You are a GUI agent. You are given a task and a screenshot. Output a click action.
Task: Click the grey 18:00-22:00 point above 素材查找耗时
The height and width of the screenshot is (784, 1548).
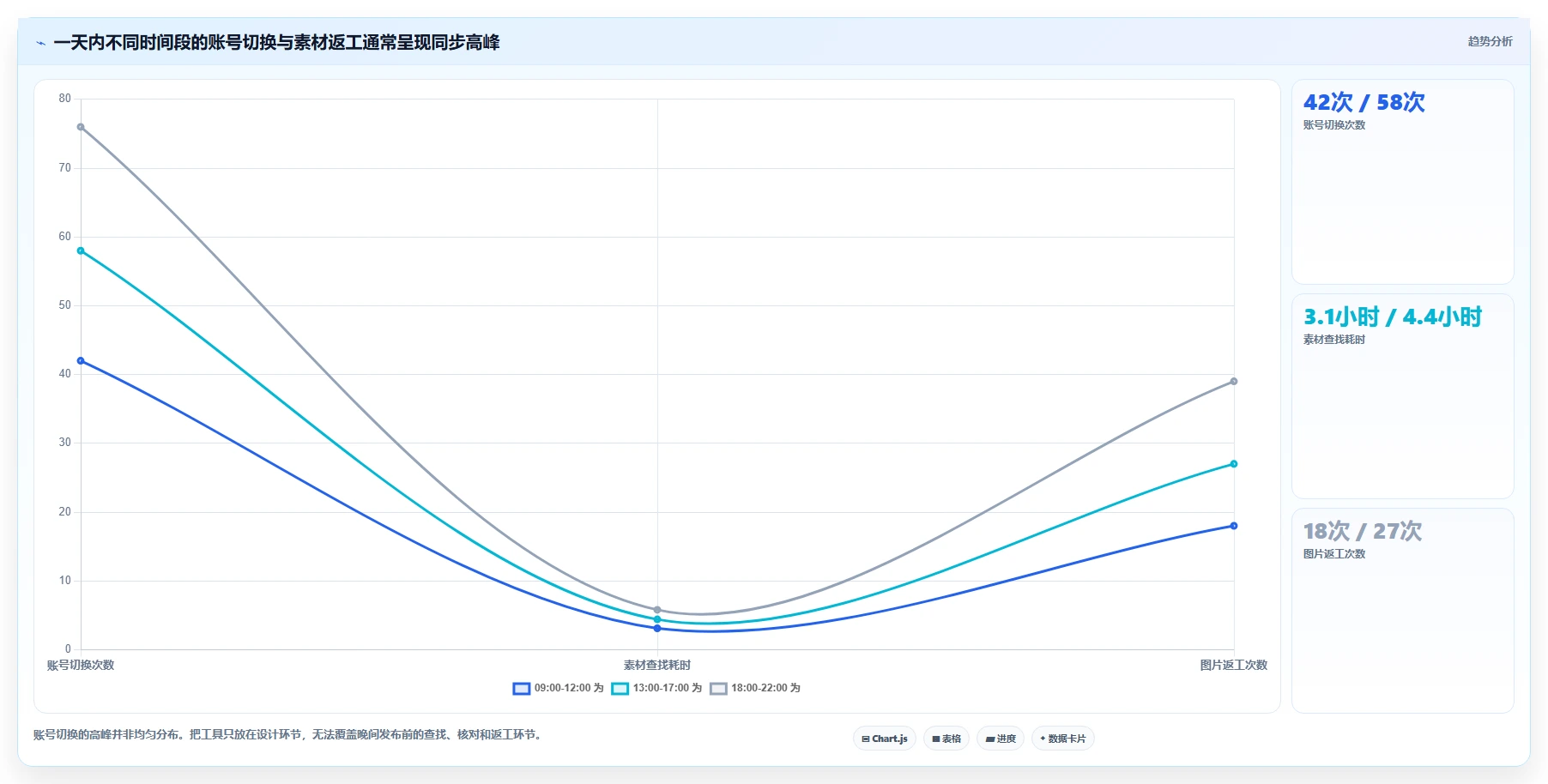pyautogui.click(x=657, y=610)
